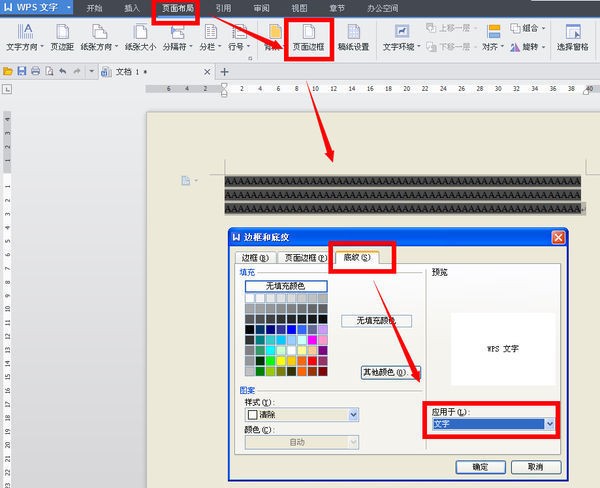Click the tab stop selector at ruler corner
This screenshot has width=600, height=488.
coord(7,89)
